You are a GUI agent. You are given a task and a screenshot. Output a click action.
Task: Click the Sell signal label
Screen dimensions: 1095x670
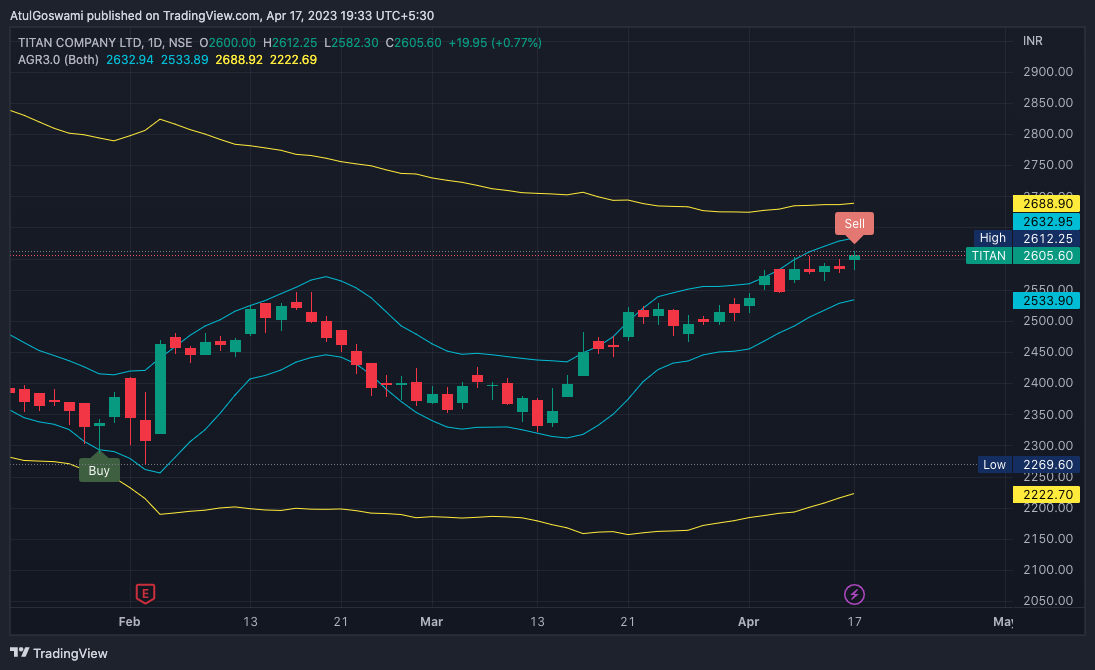[x=854, y=224]
